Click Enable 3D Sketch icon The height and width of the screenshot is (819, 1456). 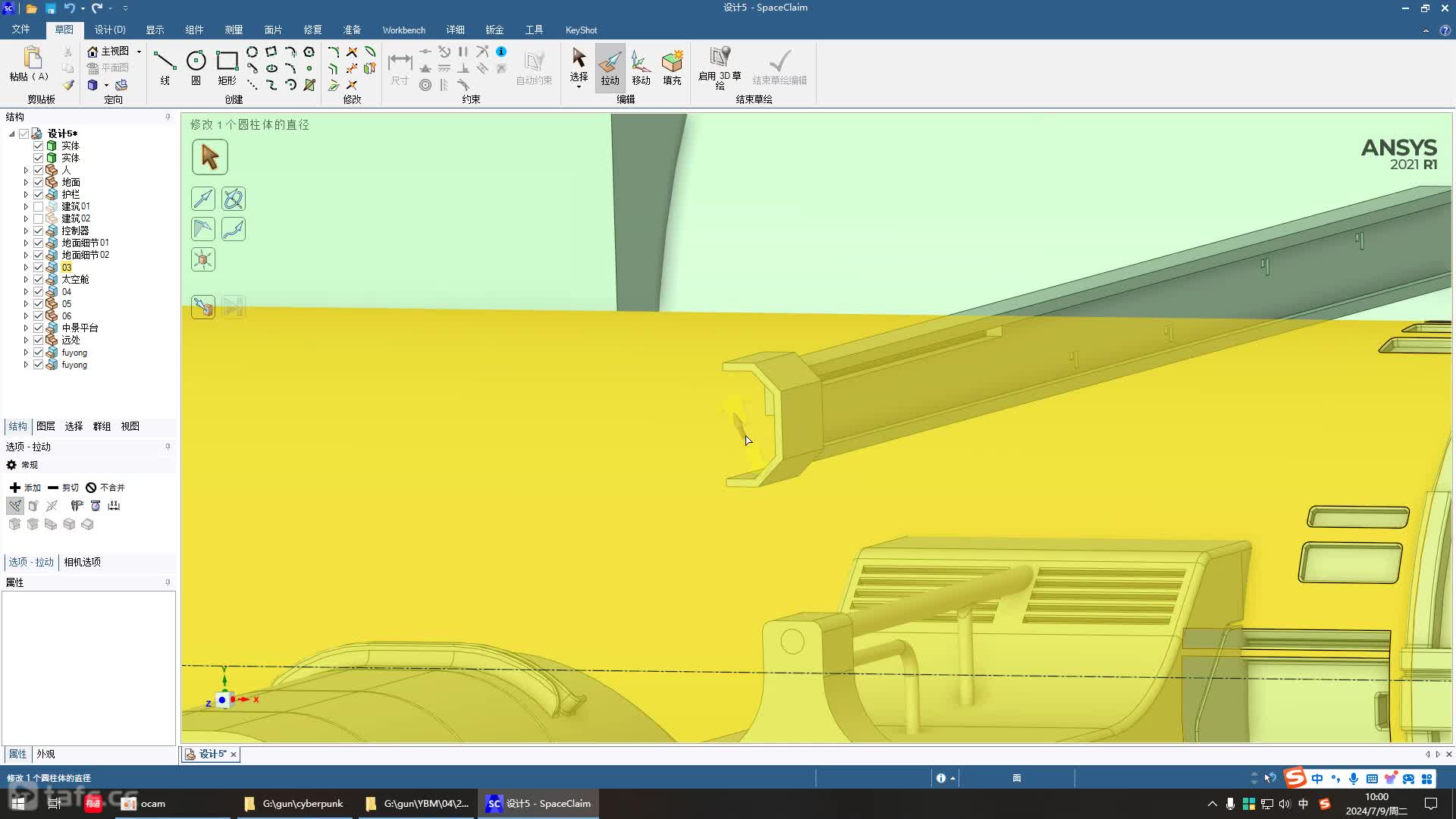pyautogui.click(x=720, y=67)
